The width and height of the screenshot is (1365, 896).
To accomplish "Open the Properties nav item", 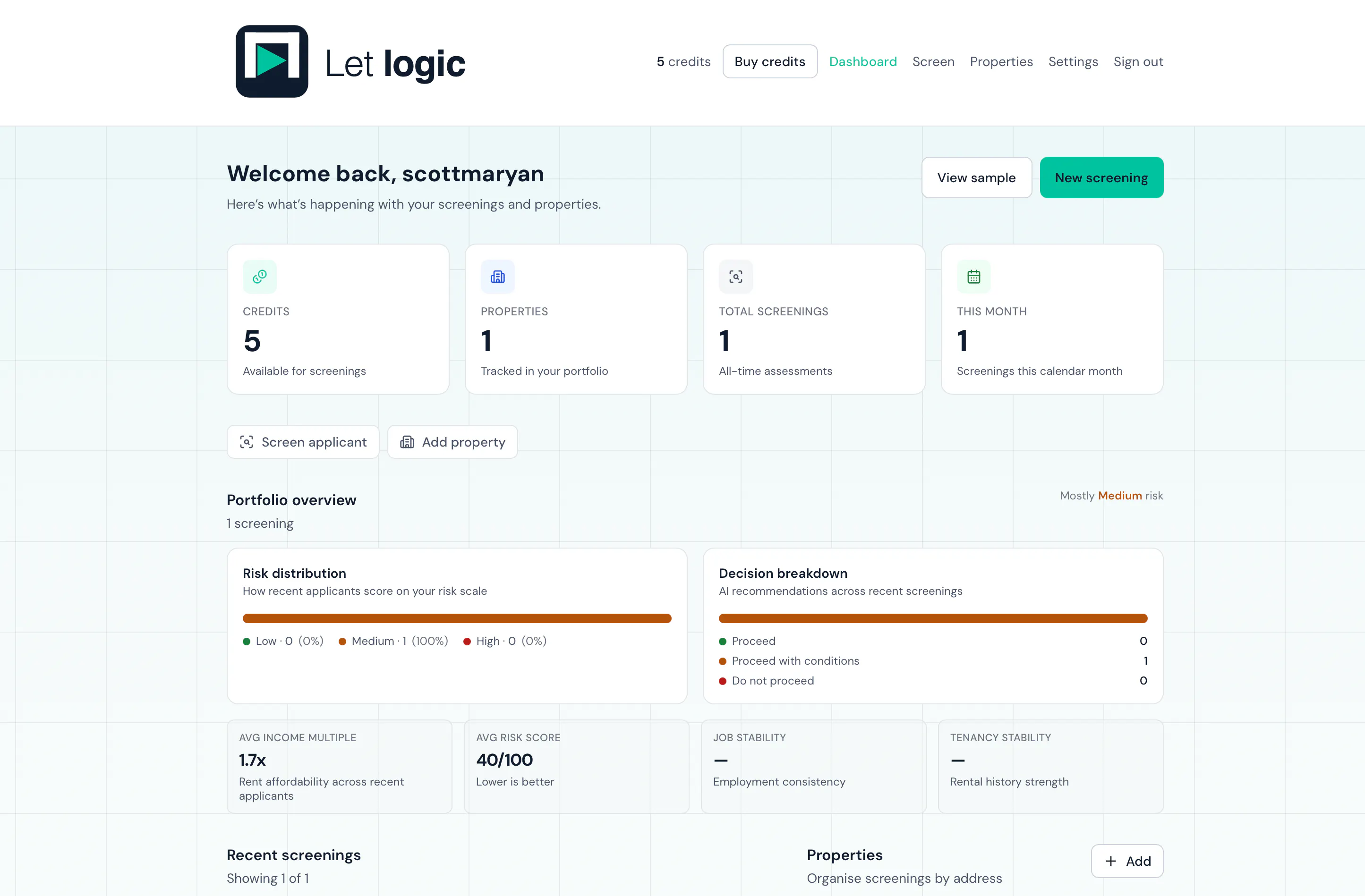I will (x=1001, y=61).
